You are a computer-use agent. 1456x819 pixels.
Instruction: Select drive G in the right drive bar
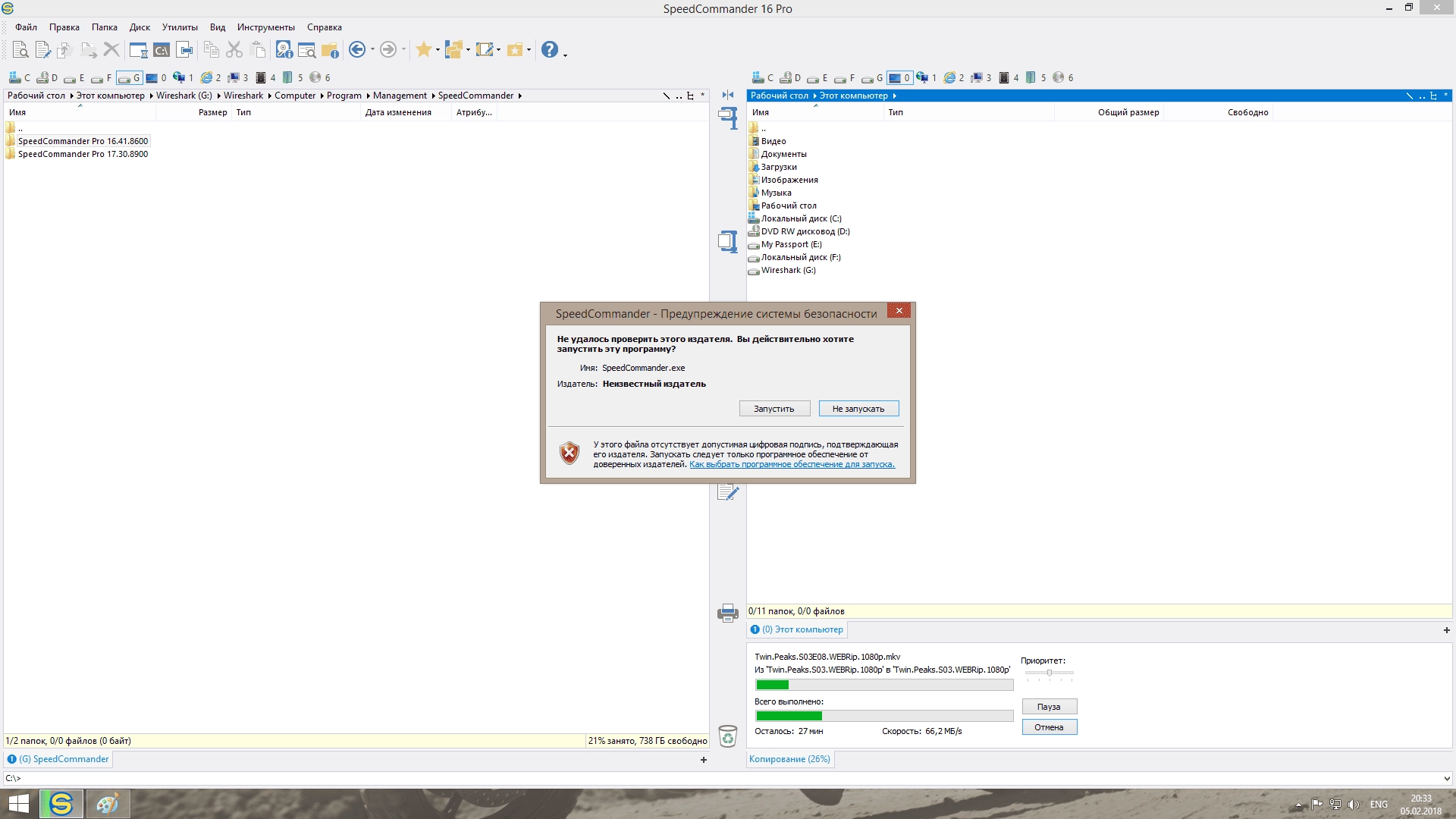[872, 77]
